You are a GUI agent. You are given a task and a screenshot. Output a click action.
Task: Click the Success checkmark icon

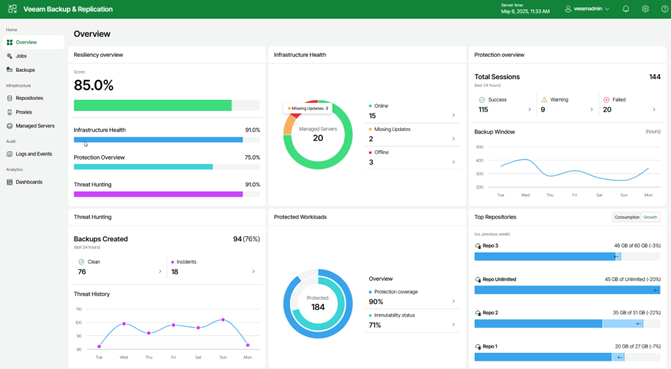tap(482, 100)
